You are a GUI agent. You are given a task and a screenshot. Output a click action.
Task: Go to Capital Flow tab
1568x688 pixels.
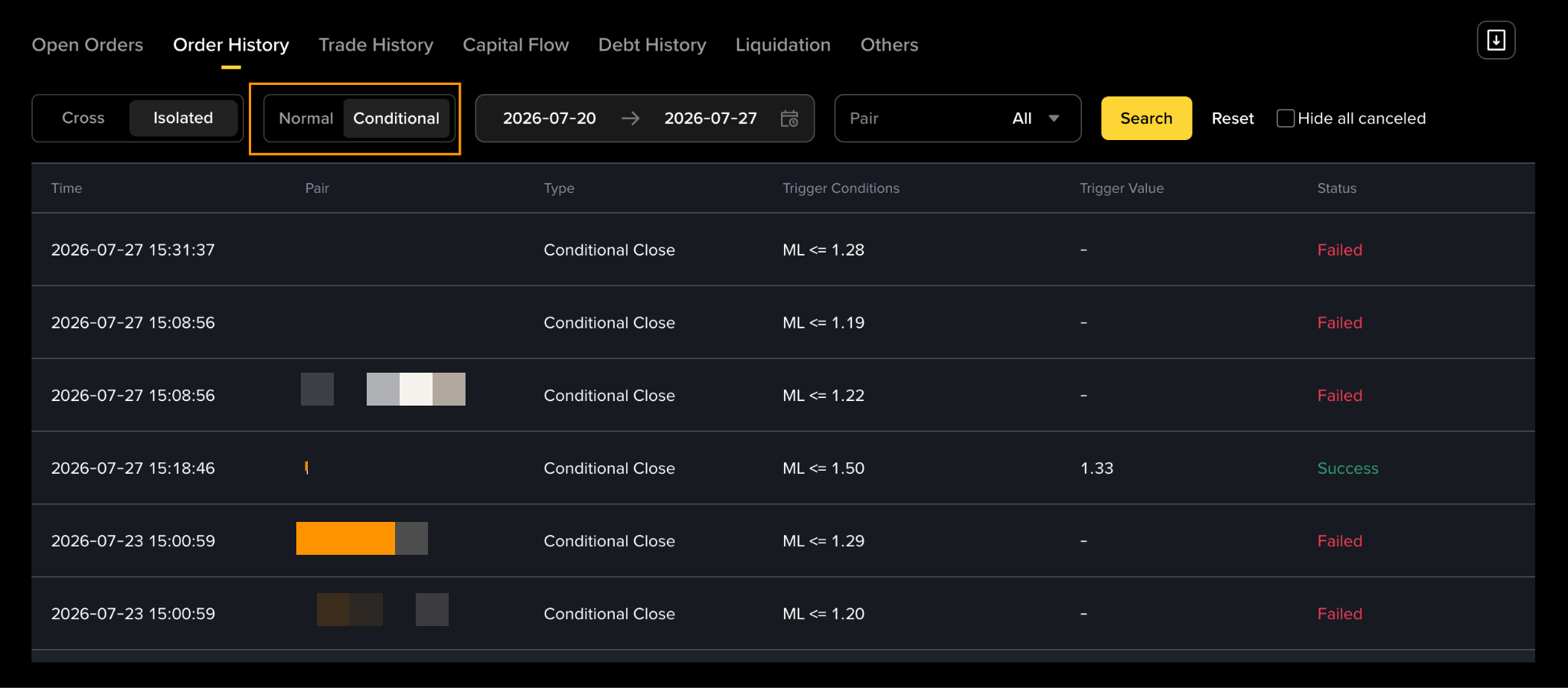516,45
